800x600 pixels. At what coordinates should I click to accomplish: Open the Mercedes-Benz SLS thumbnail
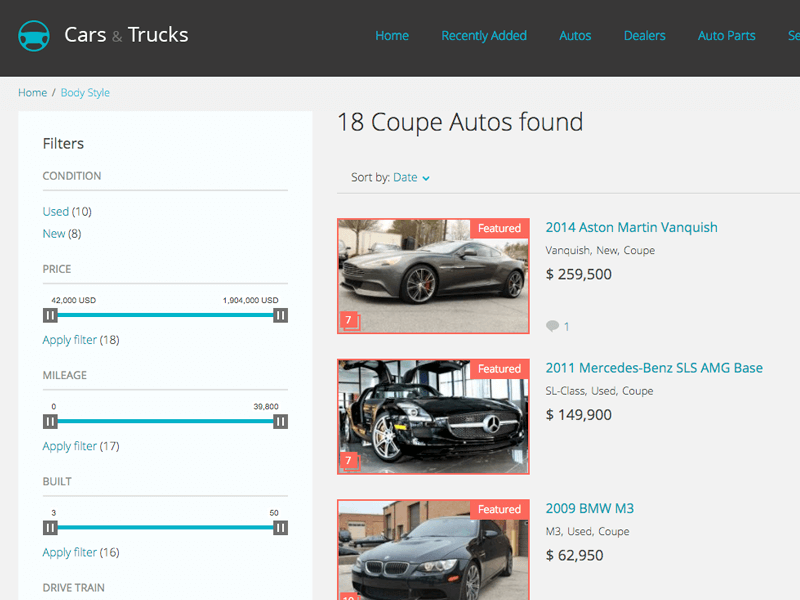click(x=433, y=416)
